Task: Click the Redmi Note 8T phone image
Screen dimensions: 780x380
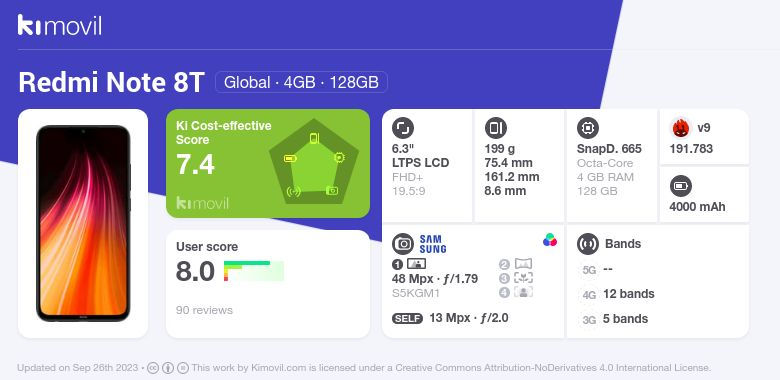Action: click(x=83, y=223)
